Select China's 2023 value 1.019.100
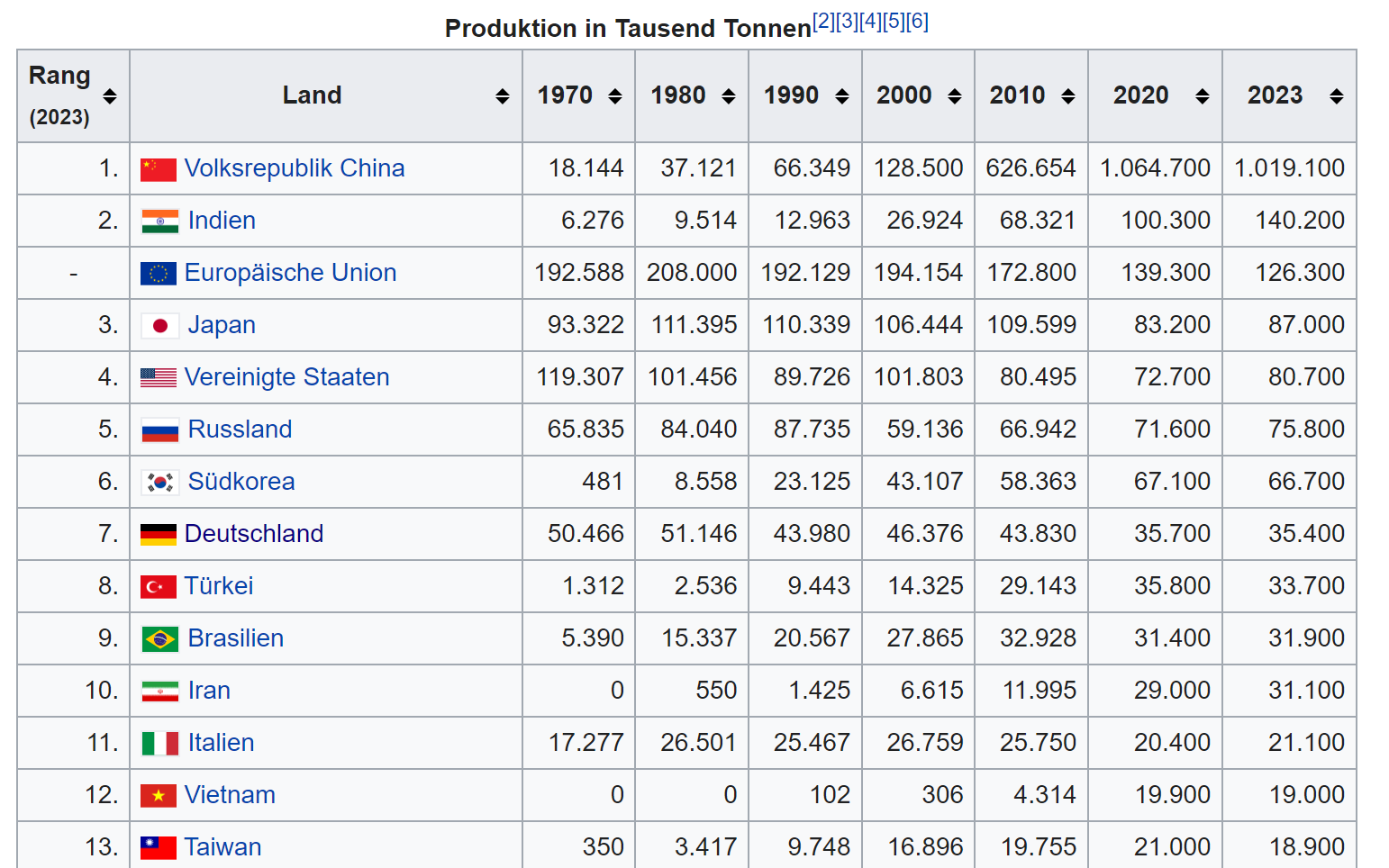This screenshot has height=868, width=1389. [x=1290, y=168]
